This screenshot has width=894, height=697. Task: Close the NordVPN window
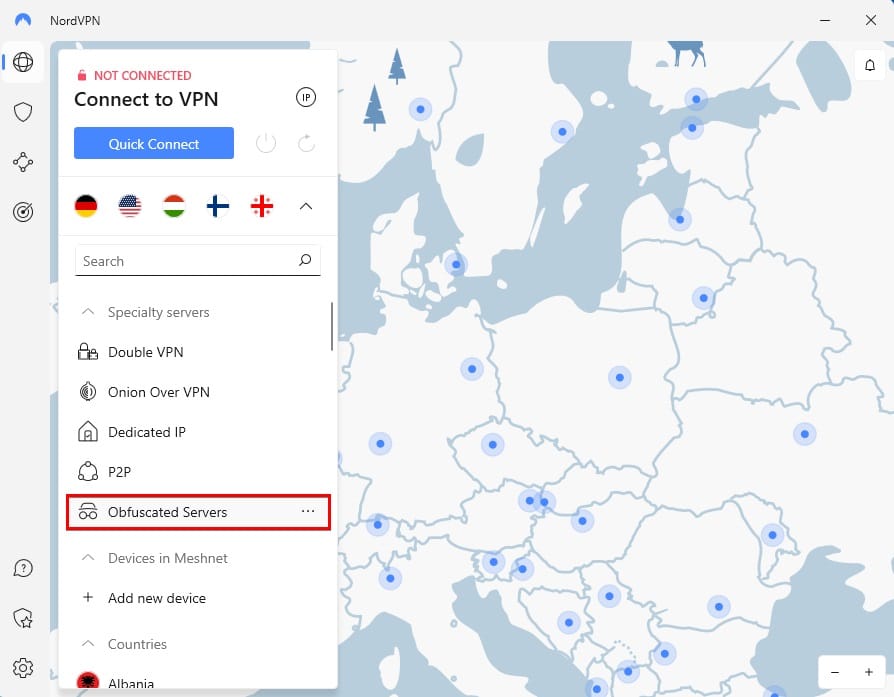click(x=871, y=20)
